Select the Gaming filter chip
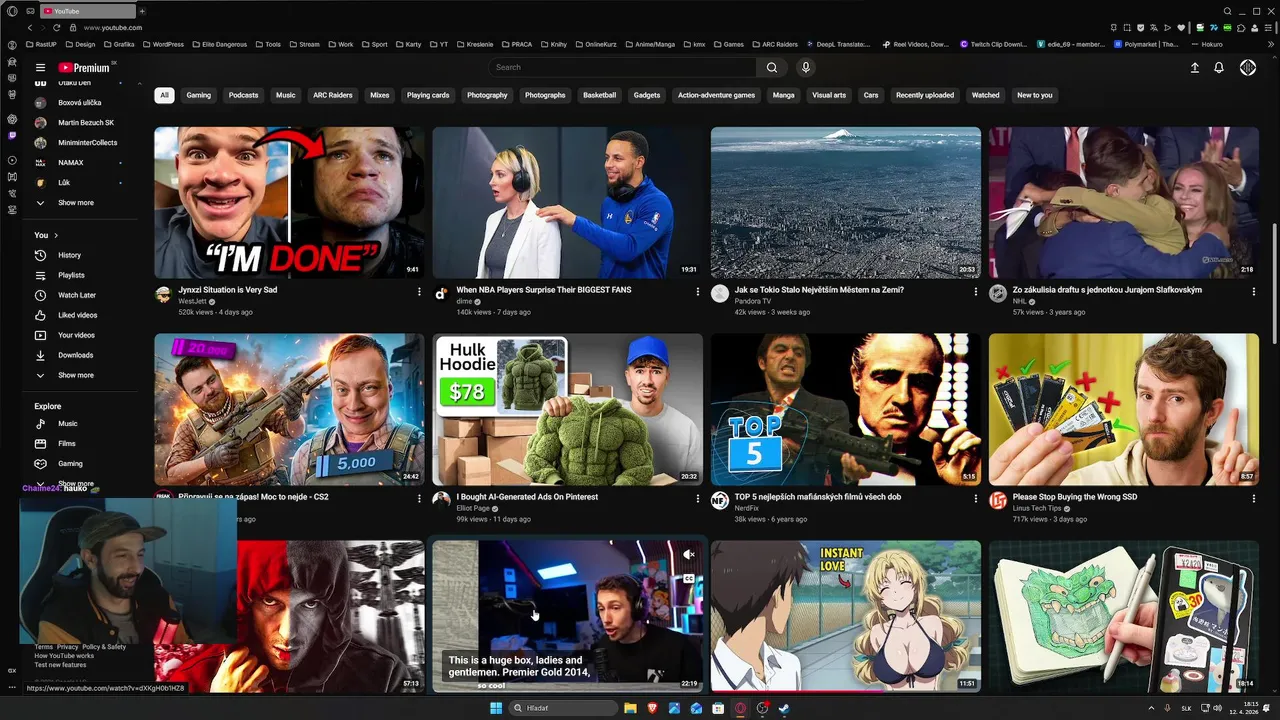The image size is (1280, 720). coord(199,95)
